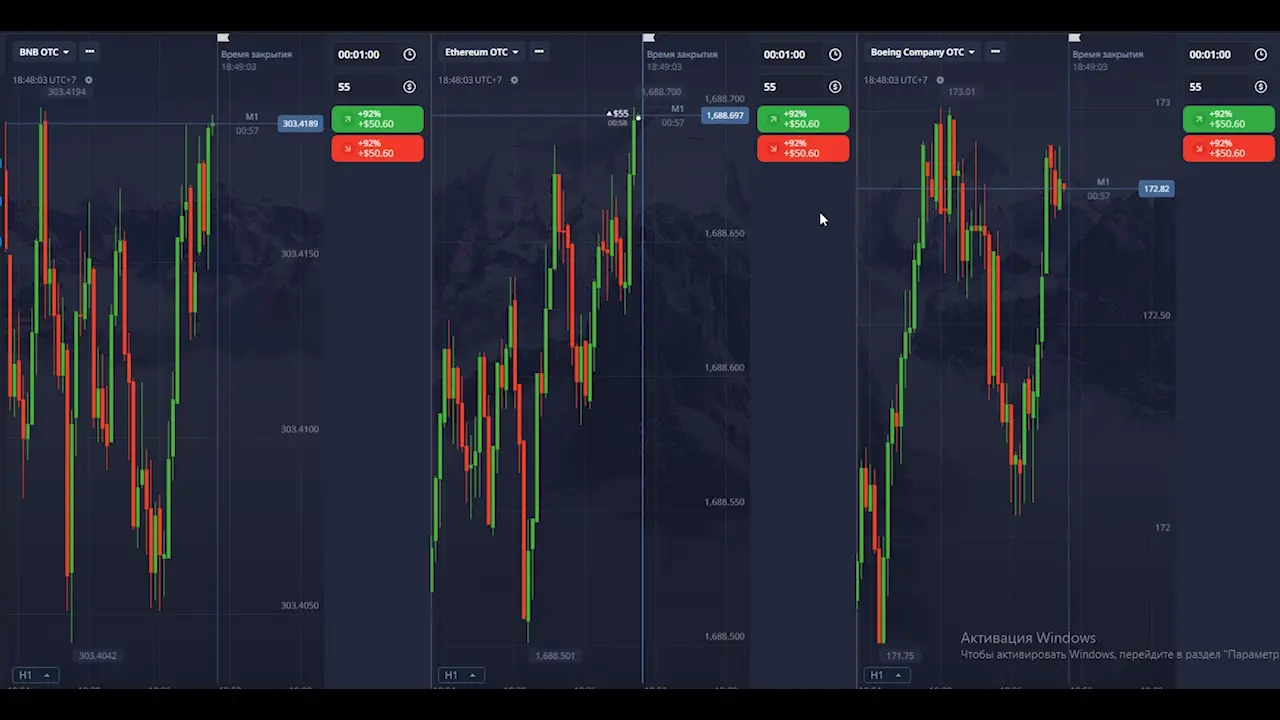
Task: Click the closing-time flag marker on Ethereum chart
Action: pos(648,38)
